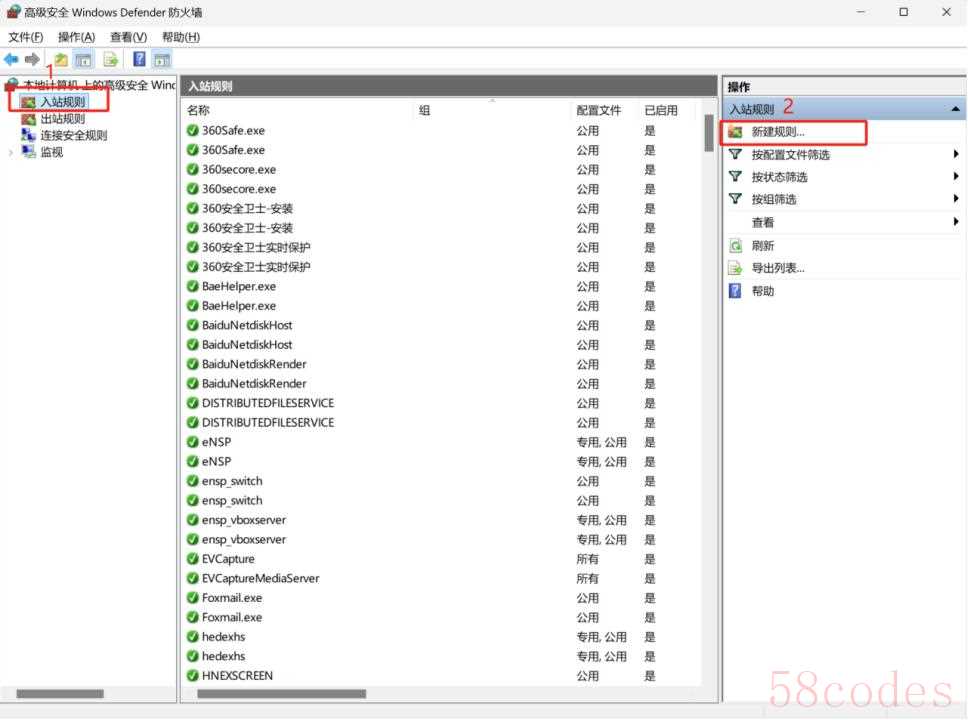The height and width of the screenshot is (720, 968).
Task: Click the rules list vertical scrollbar thumb
Action: [709, 133]
